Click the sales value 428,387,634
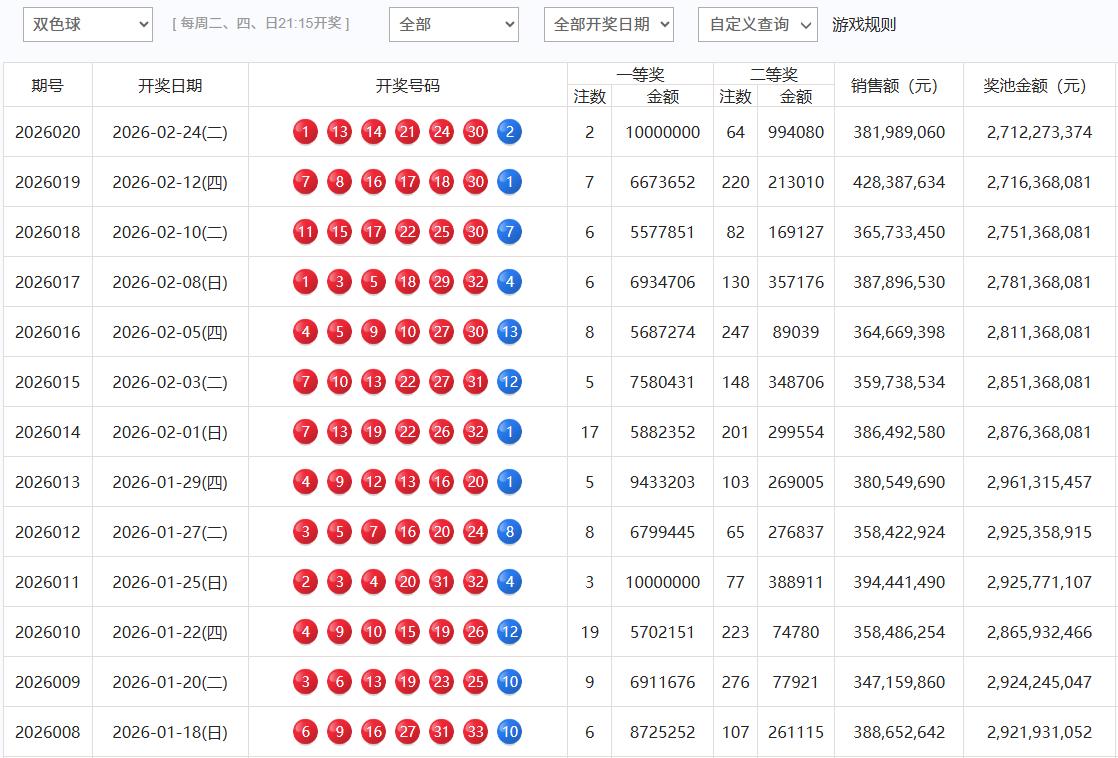The height and width of the screenshot is (758, 1118). (898, 182)
